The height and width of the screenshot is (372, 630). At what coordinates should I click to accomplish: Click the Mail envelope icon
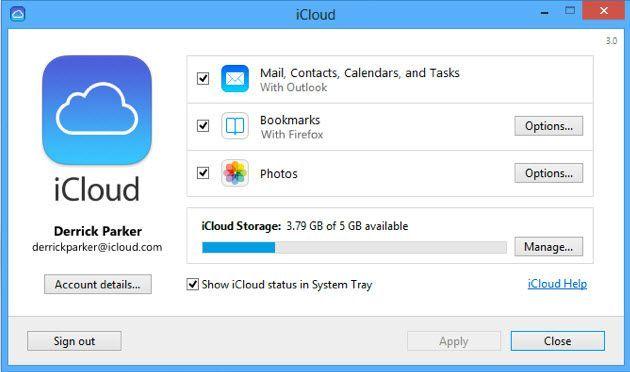pos(235,79)
